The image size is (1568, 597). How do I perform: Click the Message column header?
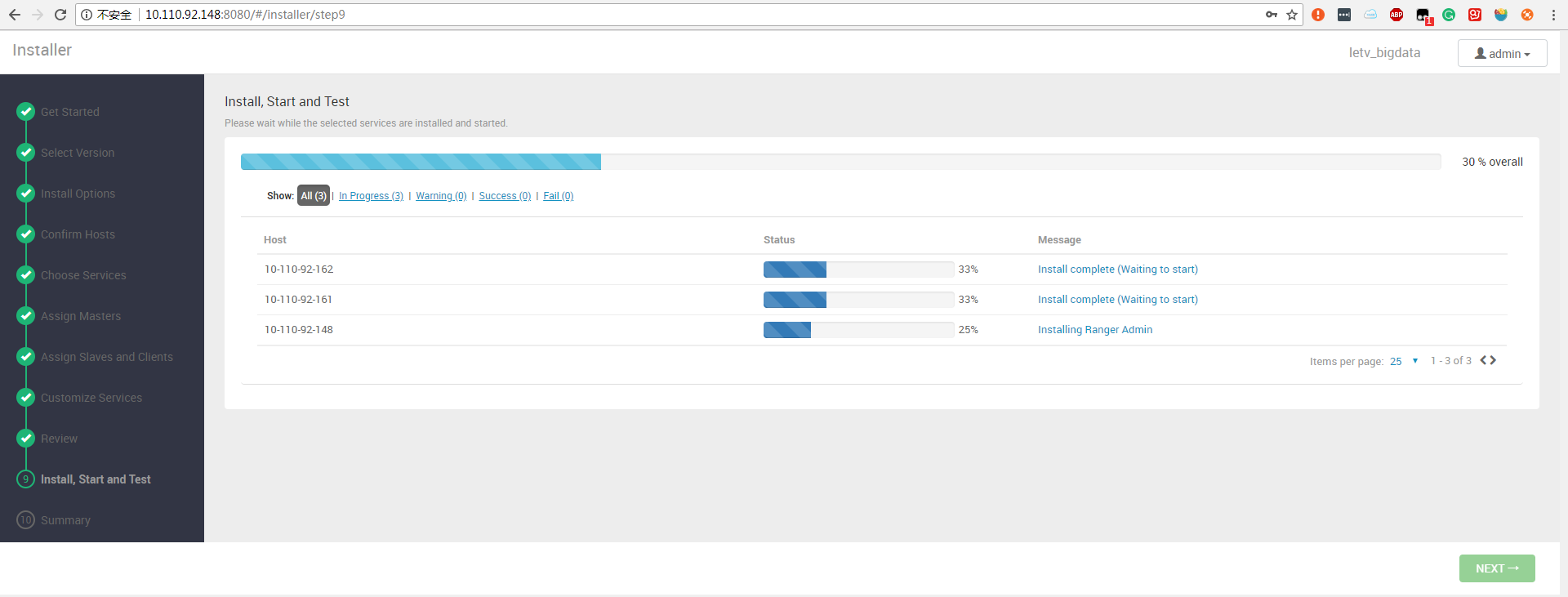1059,239
